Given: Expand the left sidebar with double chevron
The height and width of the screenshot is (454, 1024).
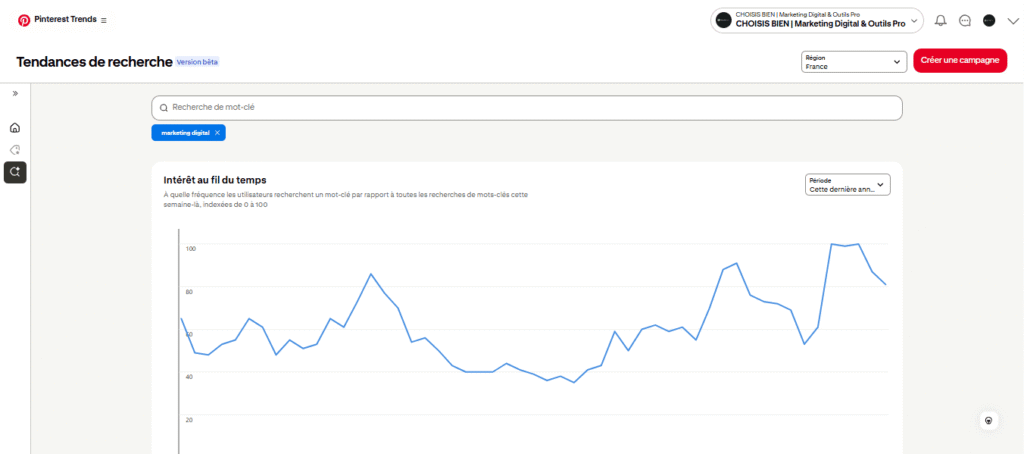Looking at the screenshot, I should tap(15, 93).
